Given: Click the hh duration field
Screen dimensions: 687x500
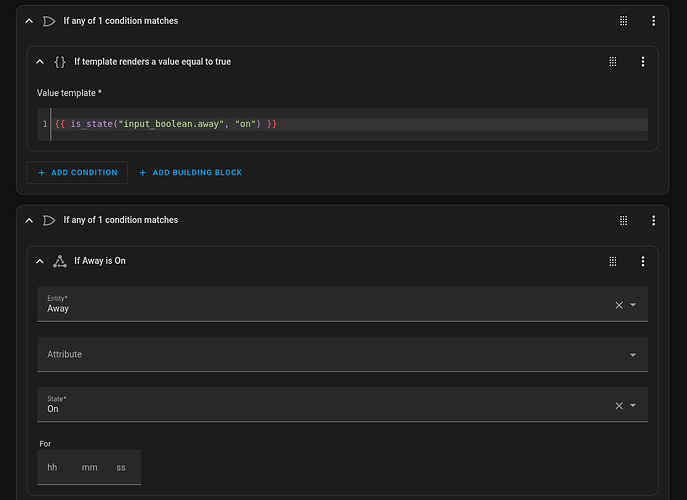Looking at the screenshot, I should point(52,467).
